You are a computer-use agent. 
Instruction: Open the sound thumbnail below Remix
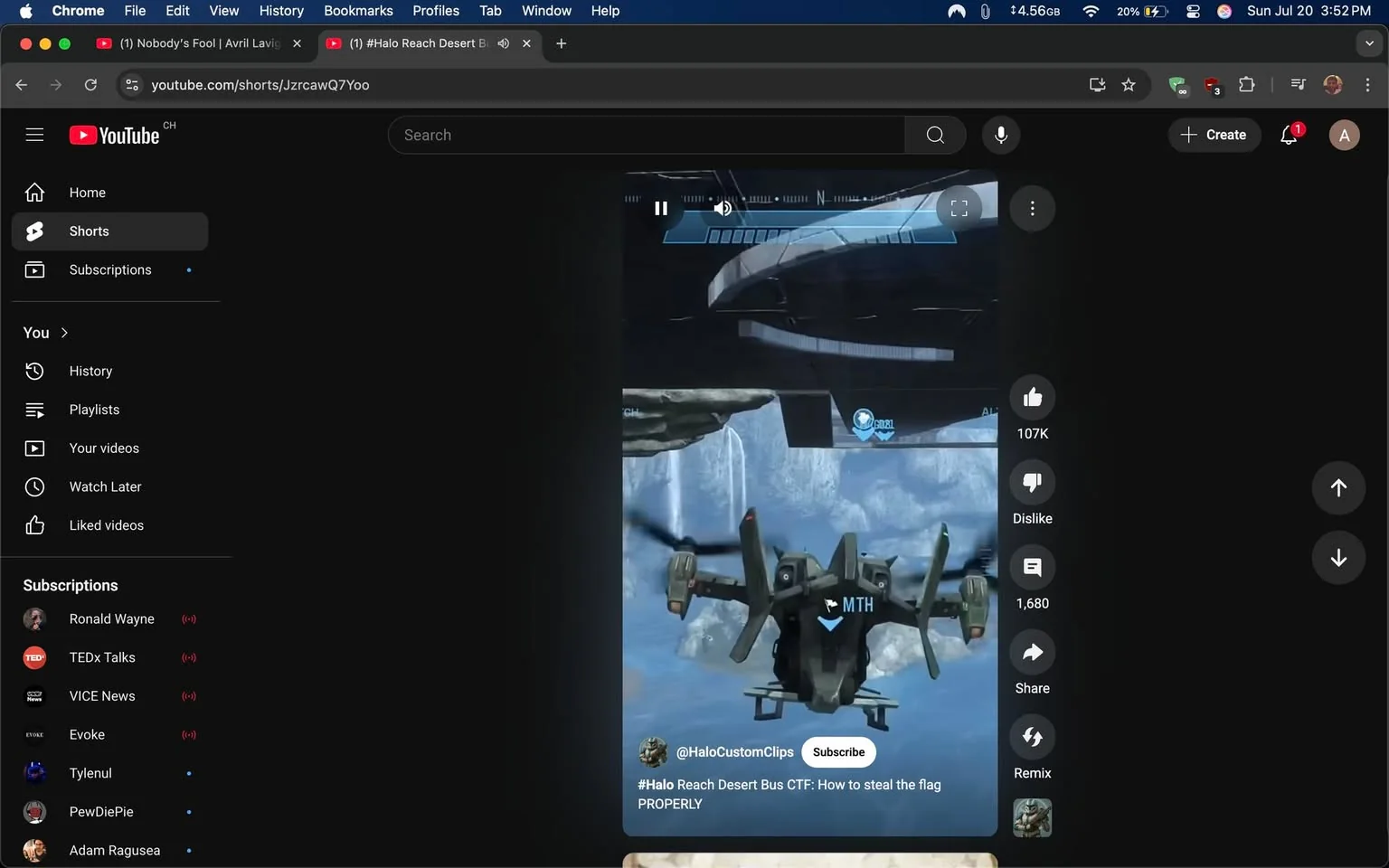click(1032, 817)
